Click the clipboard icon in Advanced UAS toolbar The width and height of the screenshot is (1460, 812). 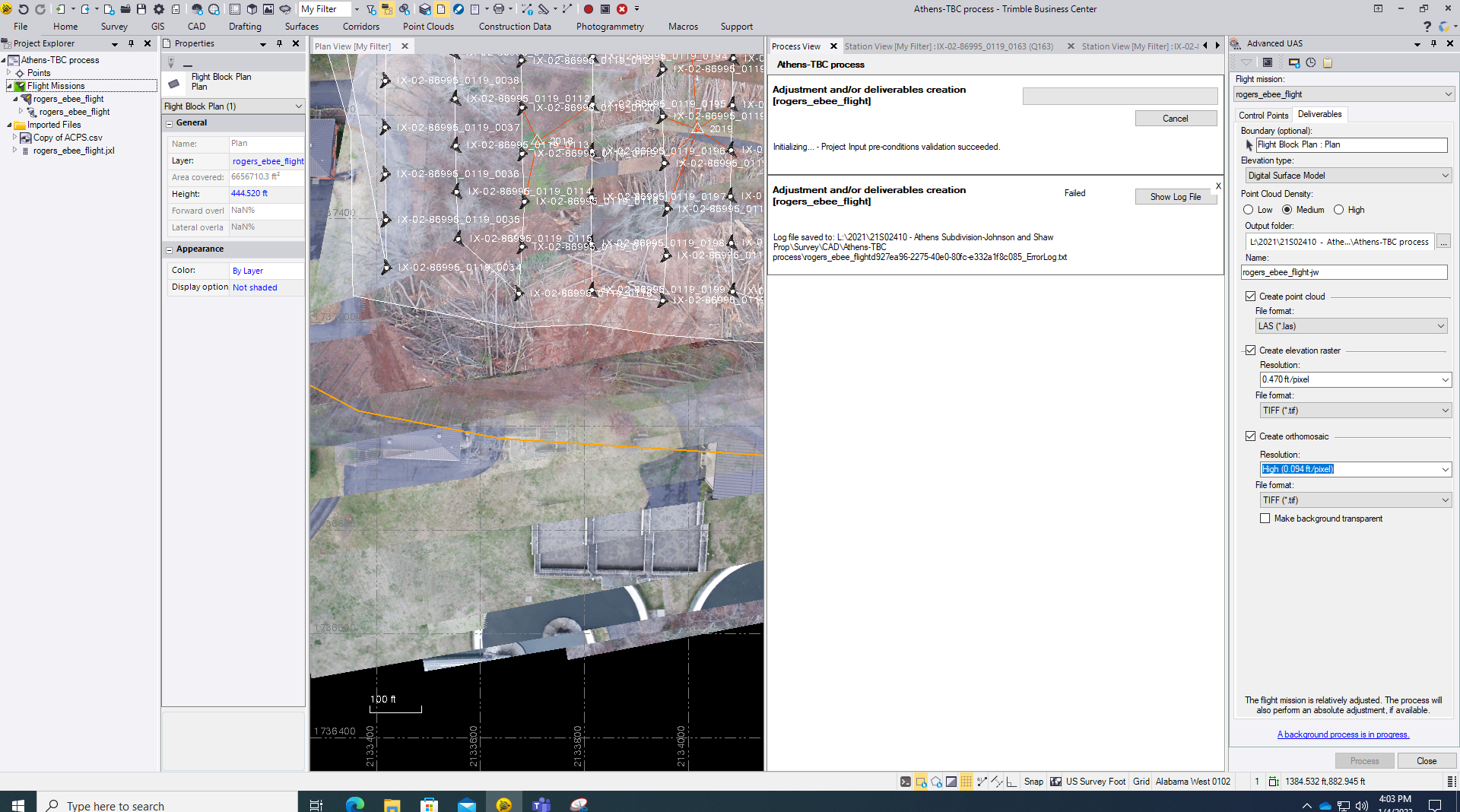(x=1328, y=62)
